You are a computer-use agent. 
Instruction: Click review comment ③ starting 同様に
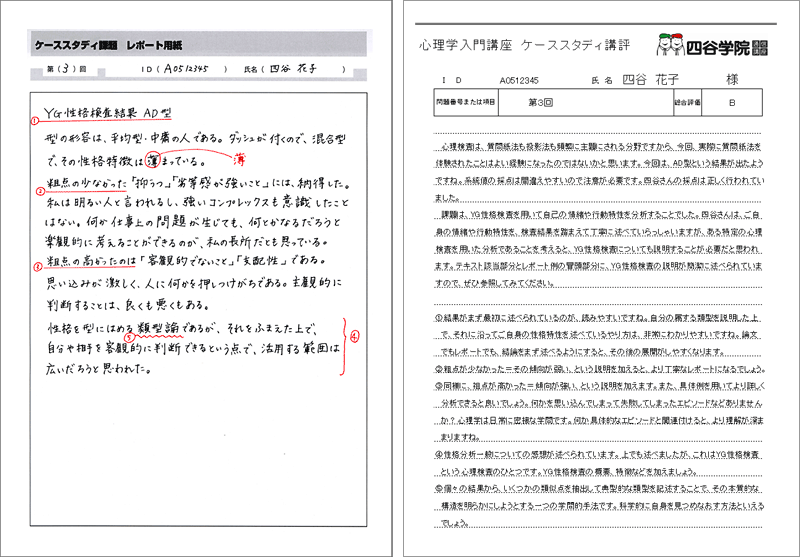coord(600,412)
